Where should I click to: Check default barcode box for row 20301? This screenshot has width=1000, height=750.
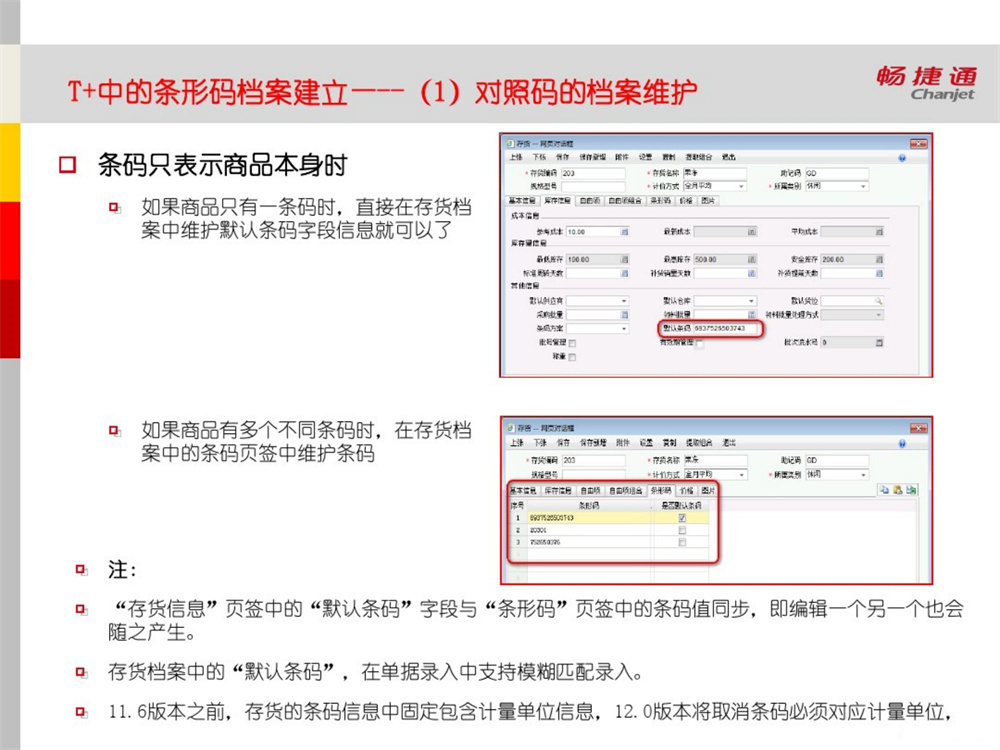(x=682, y=530)
